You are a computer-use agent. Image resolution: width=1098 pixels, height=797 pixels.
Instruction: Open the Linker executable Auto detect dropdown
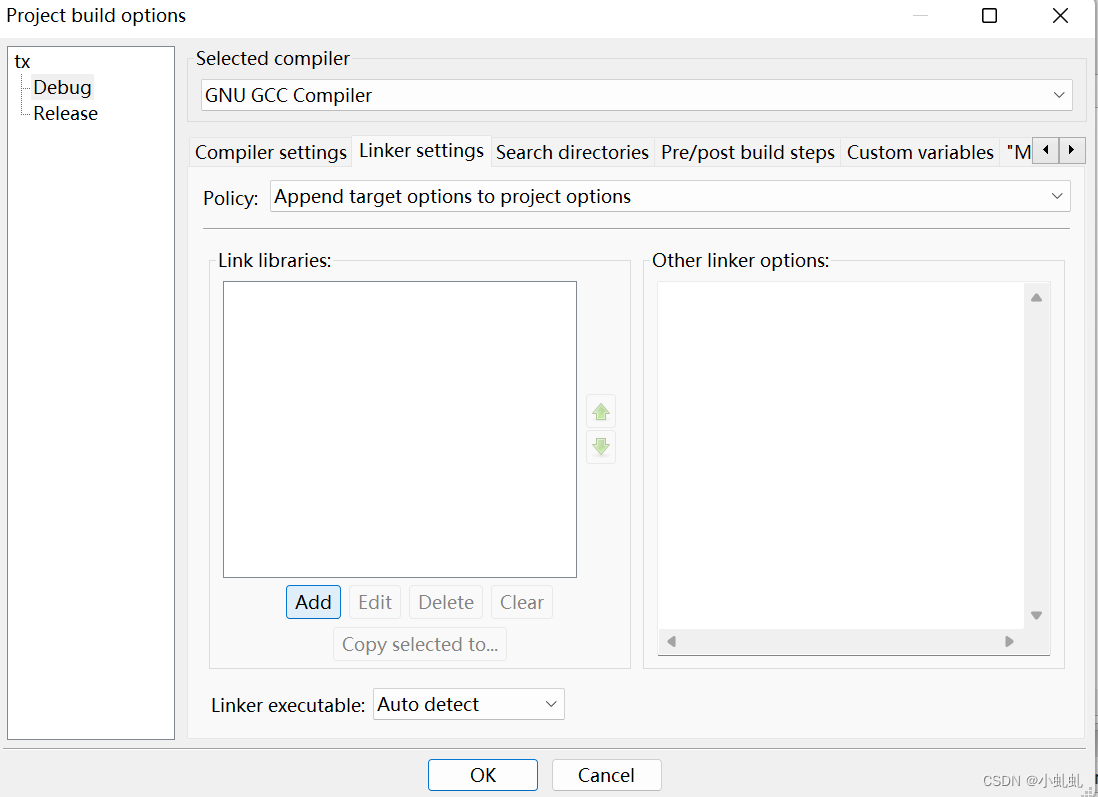468,705
